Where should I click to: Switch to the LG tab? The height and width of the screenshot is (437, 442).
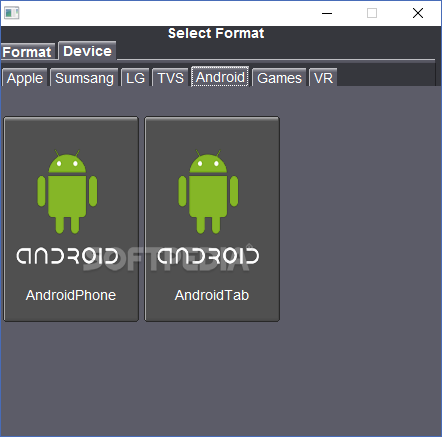click(x=135, y=78)
